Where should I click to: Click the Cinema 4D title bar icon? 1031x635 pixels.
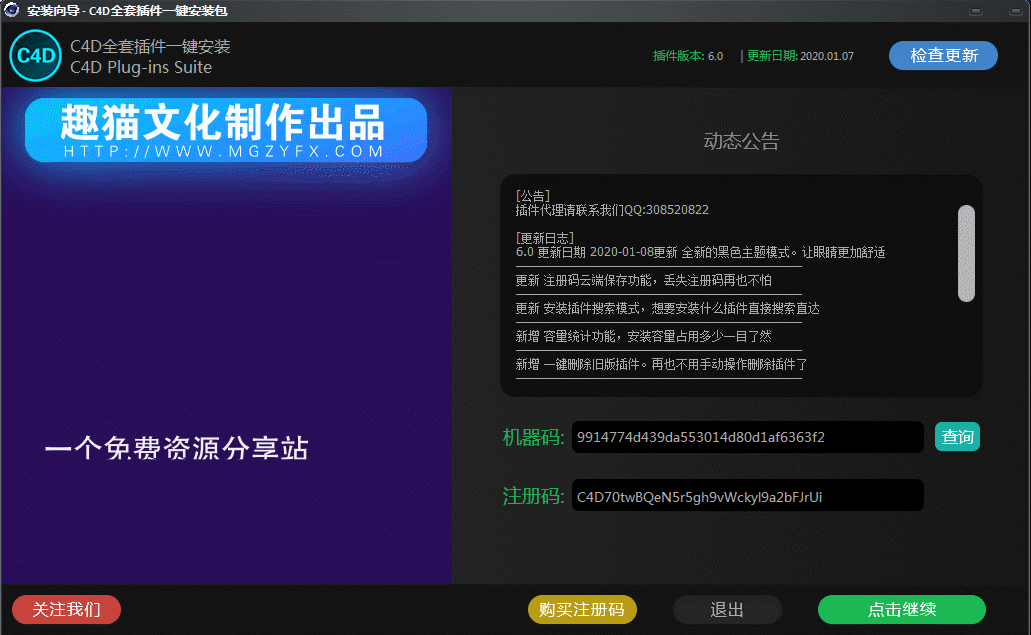(11, 10)
